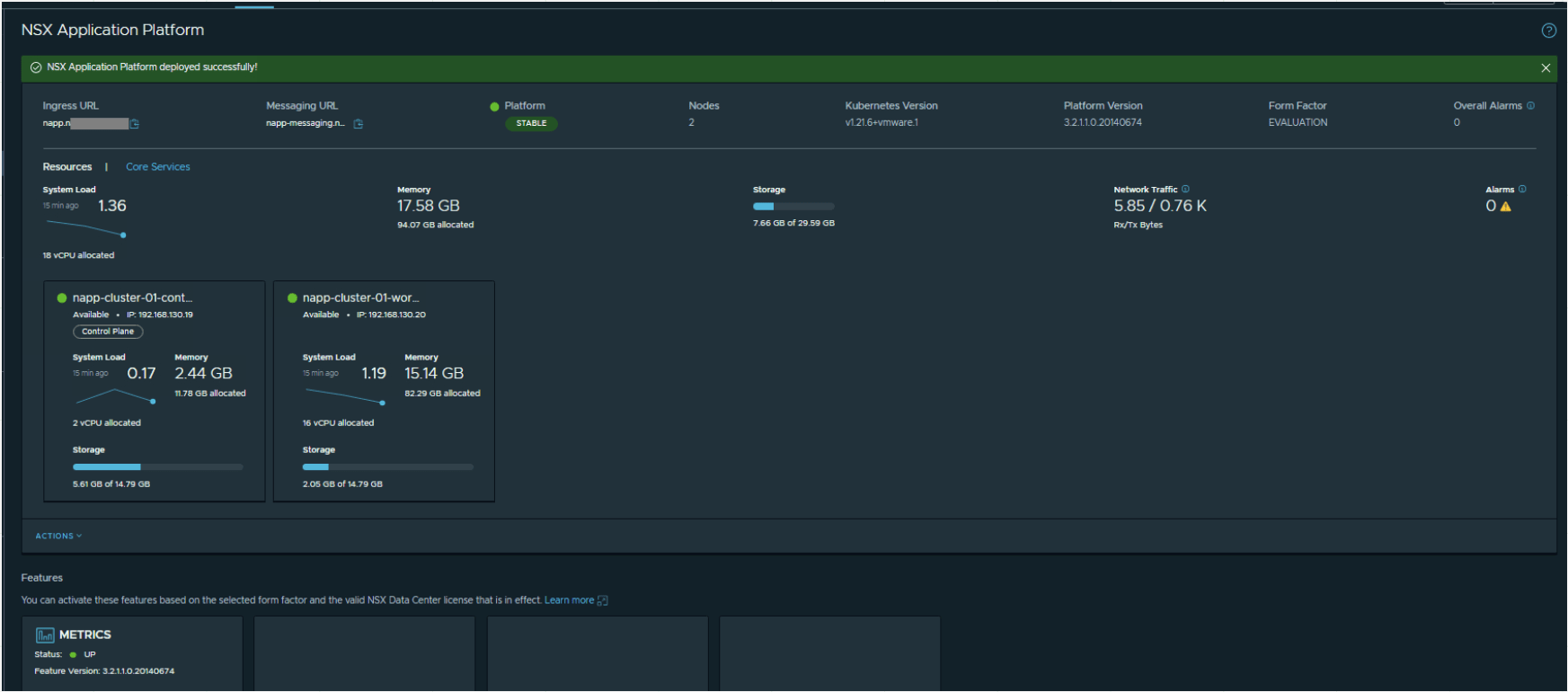
Task: Click the yellow alarm warning triangle
Action: pyautogui.click(x=1506, y=207)
